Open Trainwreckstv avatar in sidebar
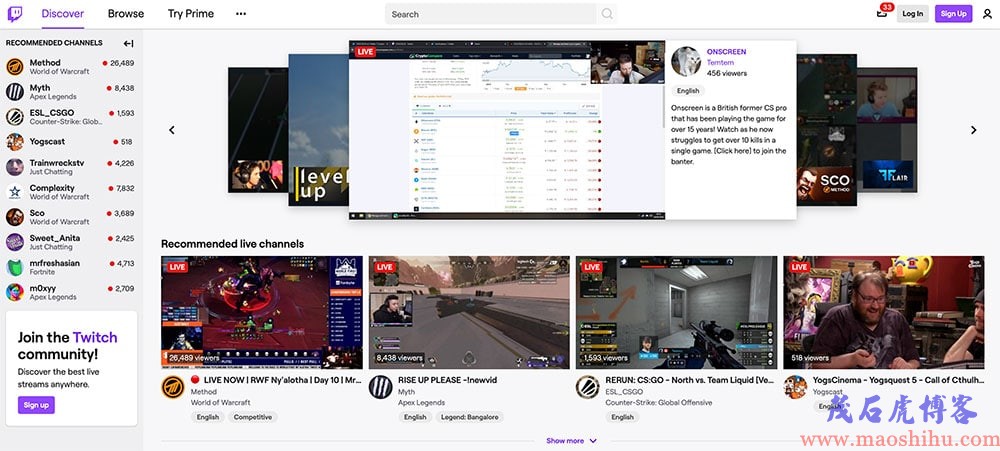The image size is (1000, 451). click(15, 167)
